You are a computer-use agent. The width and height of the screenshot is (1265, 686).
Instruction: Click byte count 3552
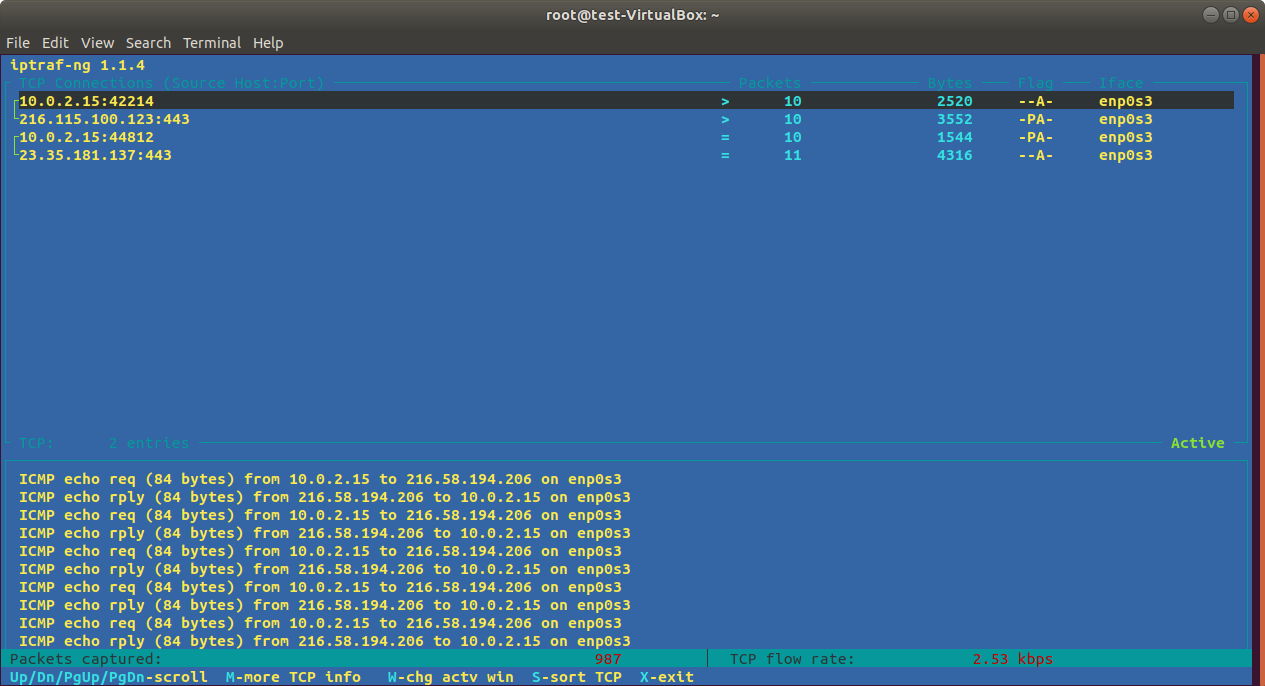954,119
